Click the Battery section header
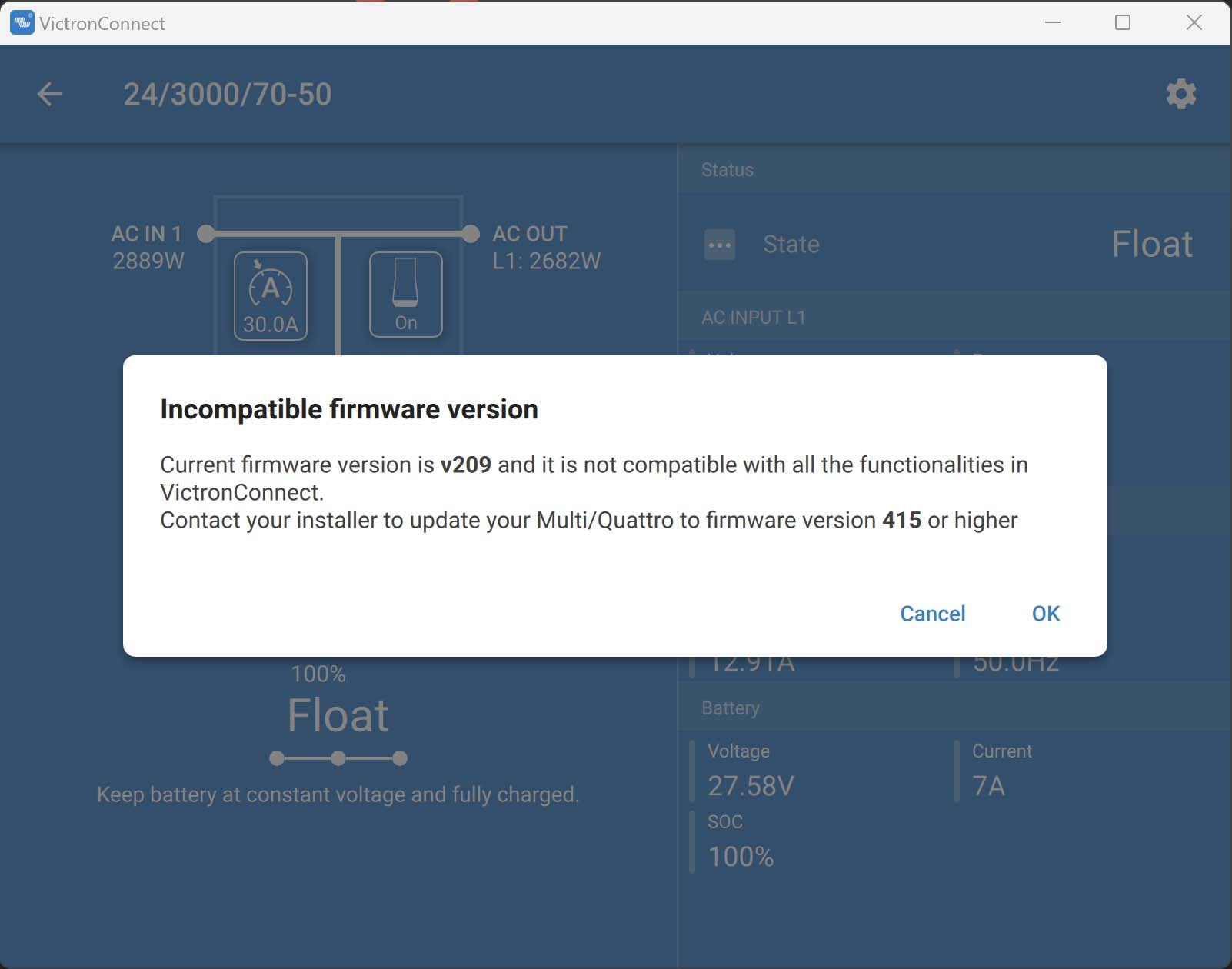Image resolution: width=1232 pixels, height=969 pixels. [731, 708]
